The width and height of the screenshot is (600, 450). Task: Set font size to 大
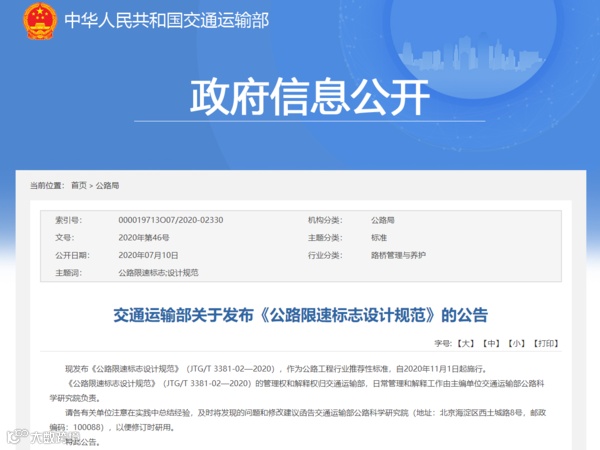466,343
